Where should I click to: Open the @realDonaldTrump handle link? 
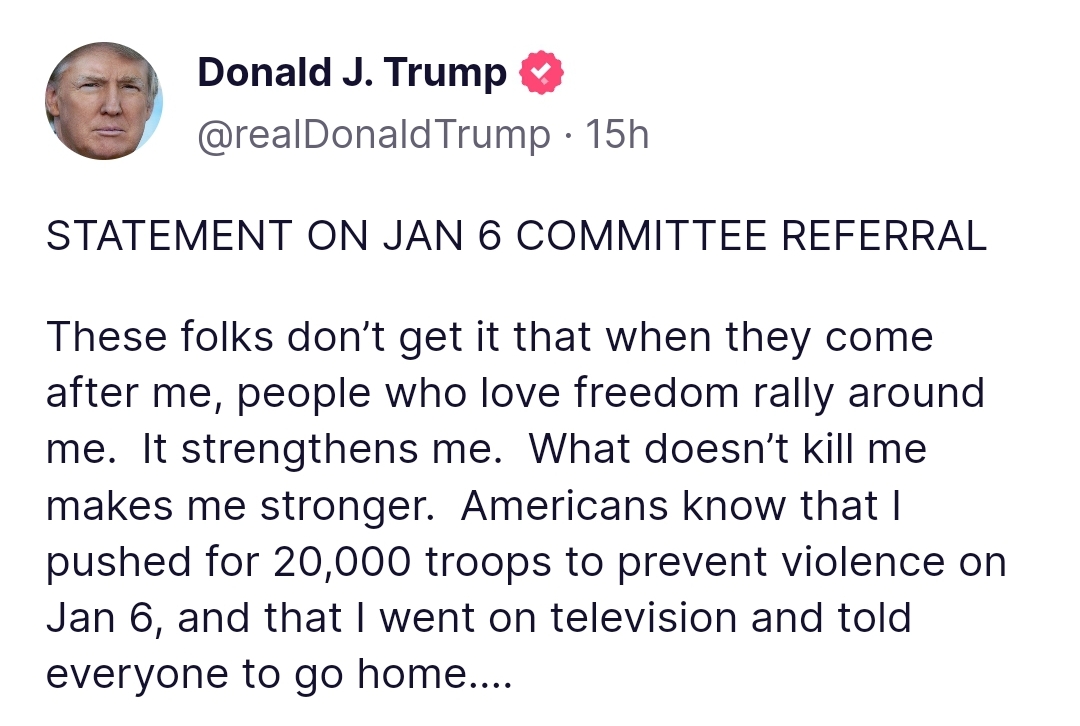[x=374, y=134]
